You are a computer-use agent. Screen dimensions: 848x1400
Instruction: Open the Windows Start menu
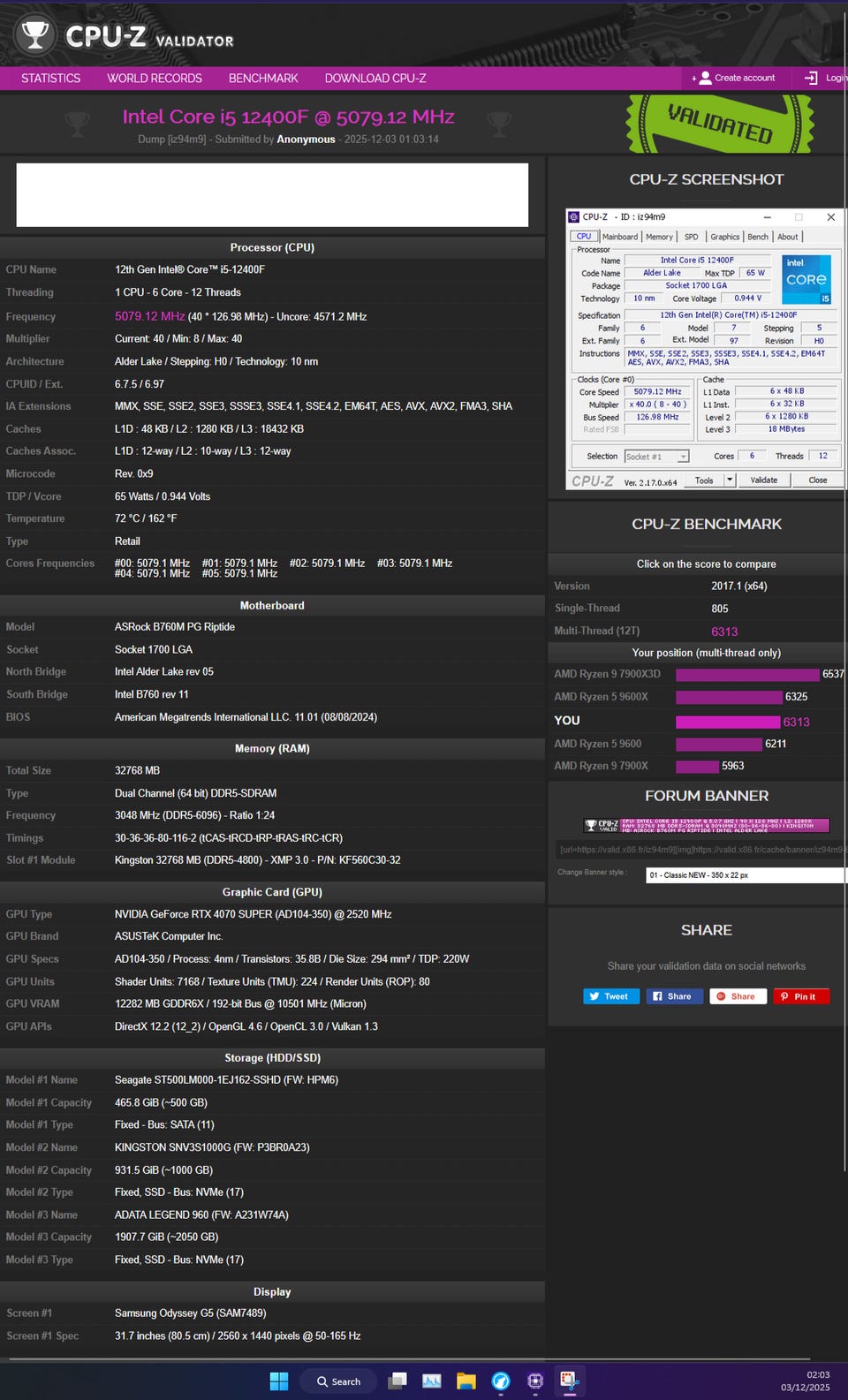coord(279,1381)
